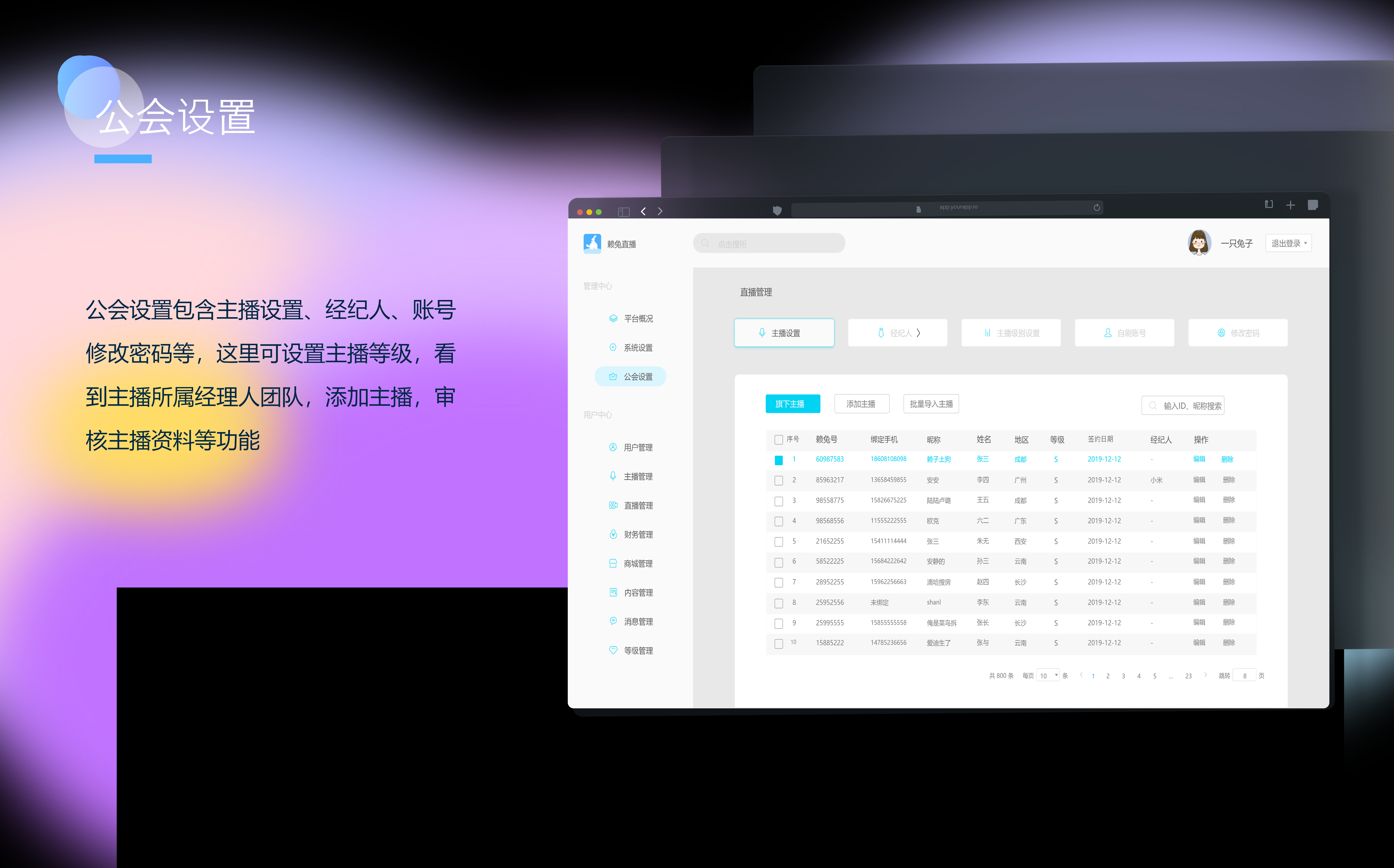Click the 添加主播 button
The image size is (1394, 868).
862,404
